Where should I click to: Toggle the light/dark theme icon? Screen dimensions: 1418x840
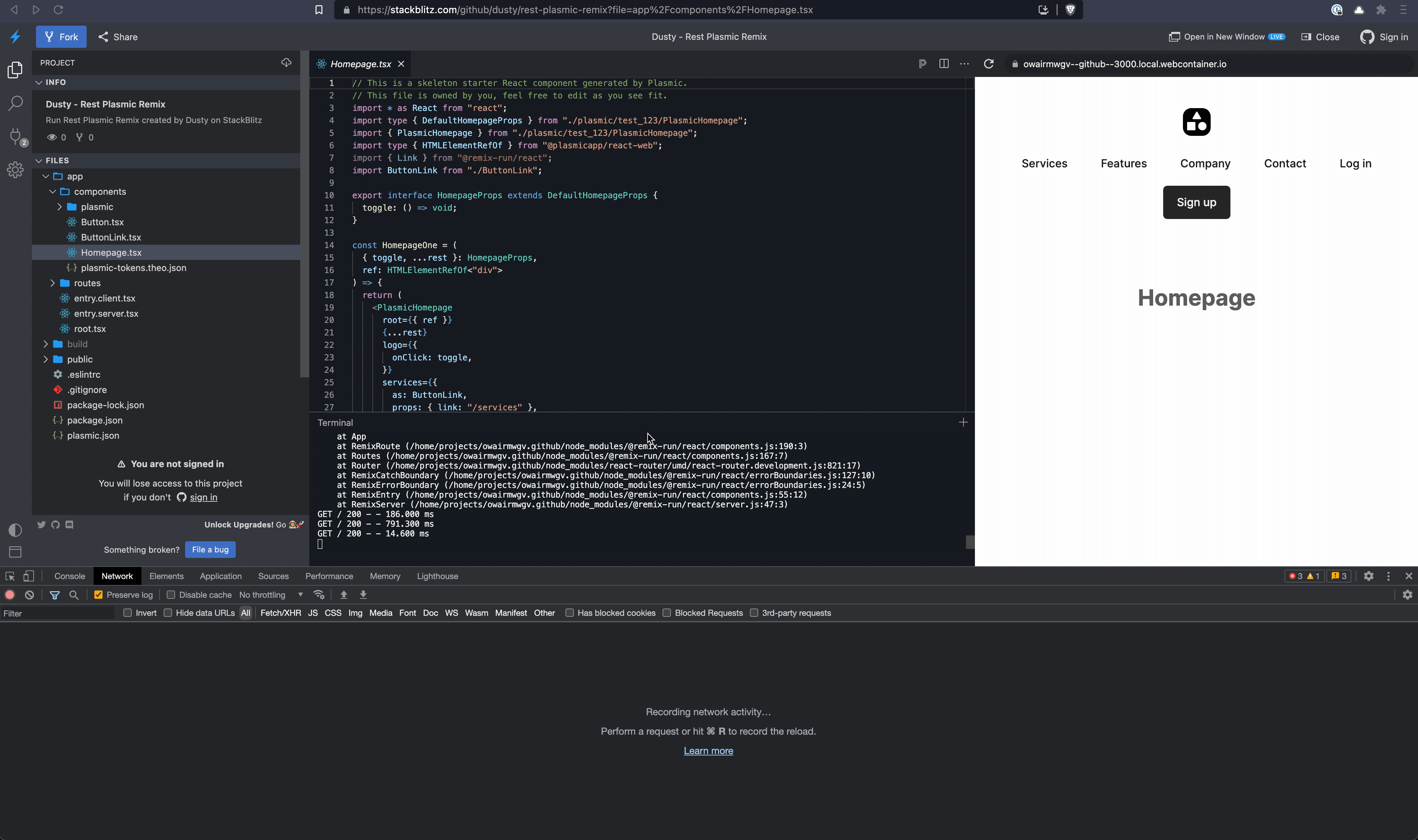(x=15, y=530)
